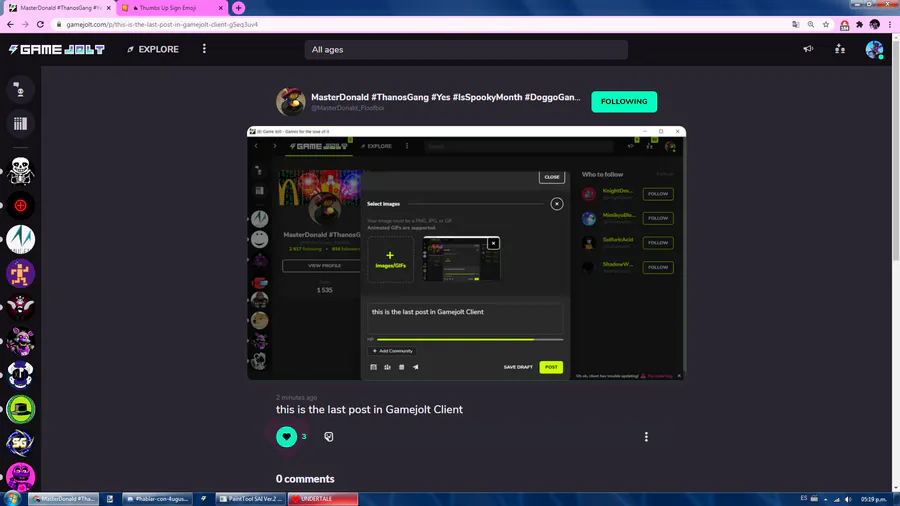Click the @MasterDonald_Floofboi username
The width and height of the screenshot is (900, 506).
pyautogui.click(x=348, y=108)
